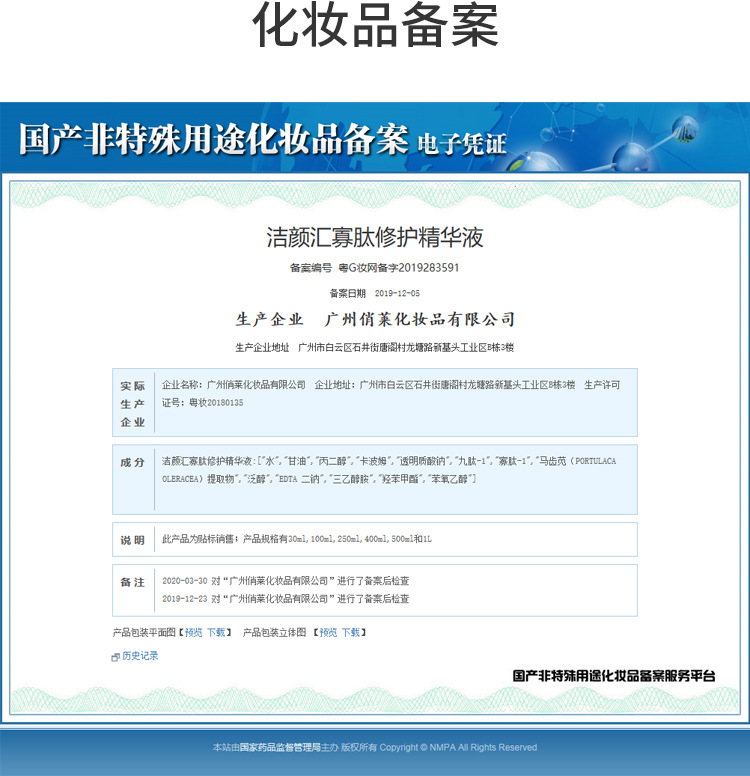The height and width of the screenshot is (776, 750).
Task: Click the 备案编号 粤G妆网备字2019283591 text
Action: coord(375,268)
